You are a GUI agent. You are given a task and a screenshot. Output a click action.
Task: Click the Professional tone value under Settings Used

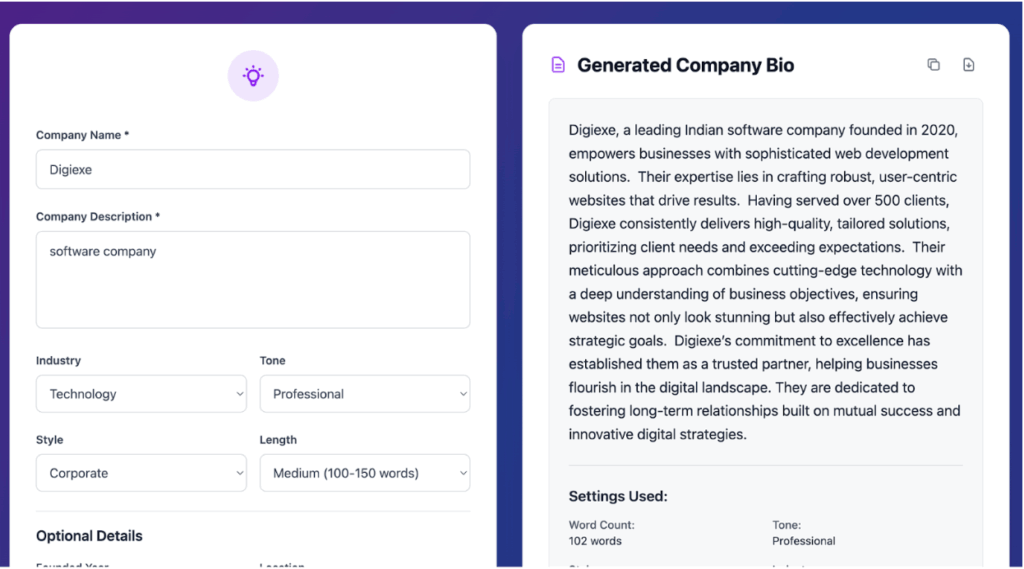tap(804, 541)
